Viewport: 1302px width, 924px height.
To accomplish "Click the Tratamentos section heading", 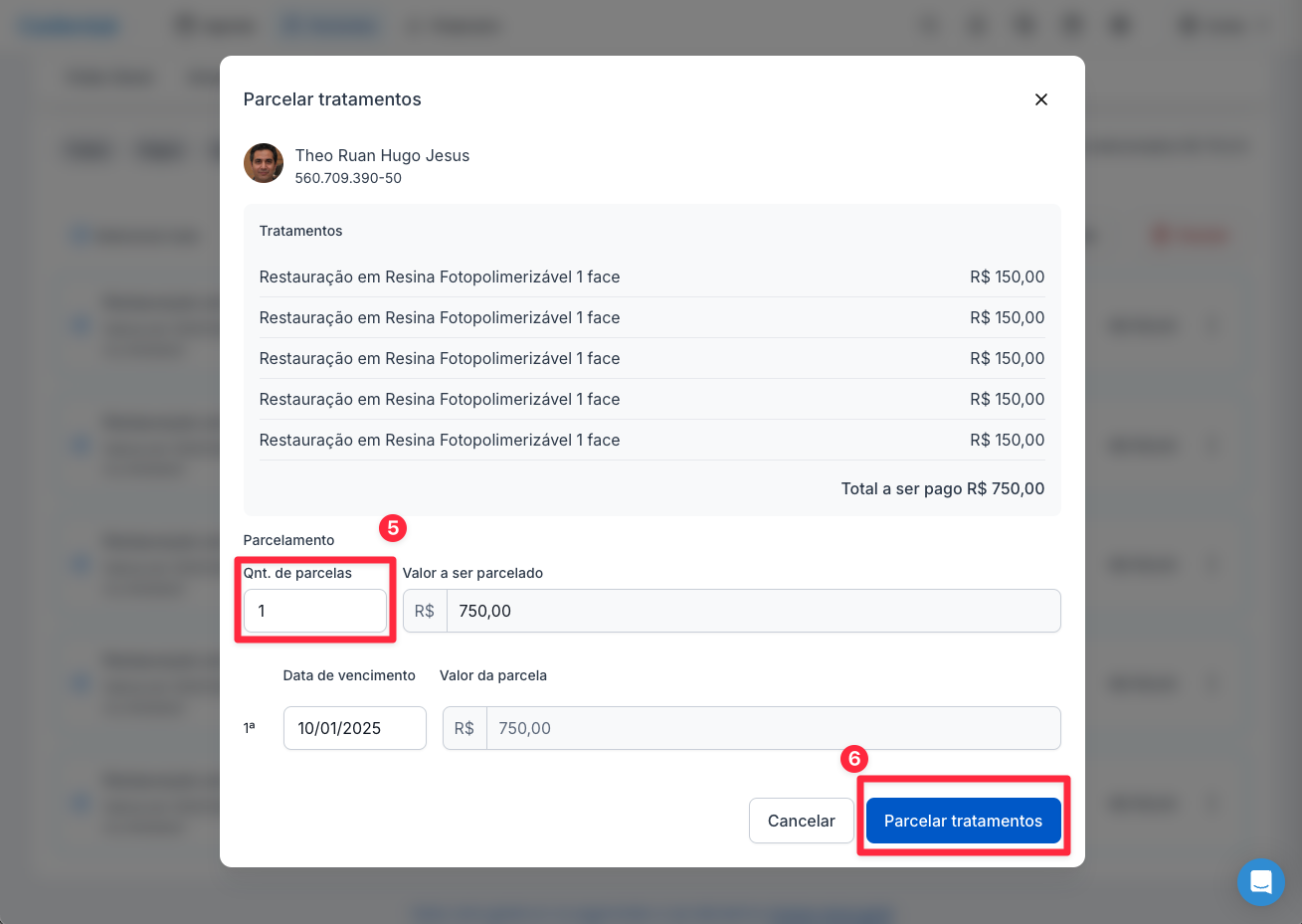I will [300, 231].
